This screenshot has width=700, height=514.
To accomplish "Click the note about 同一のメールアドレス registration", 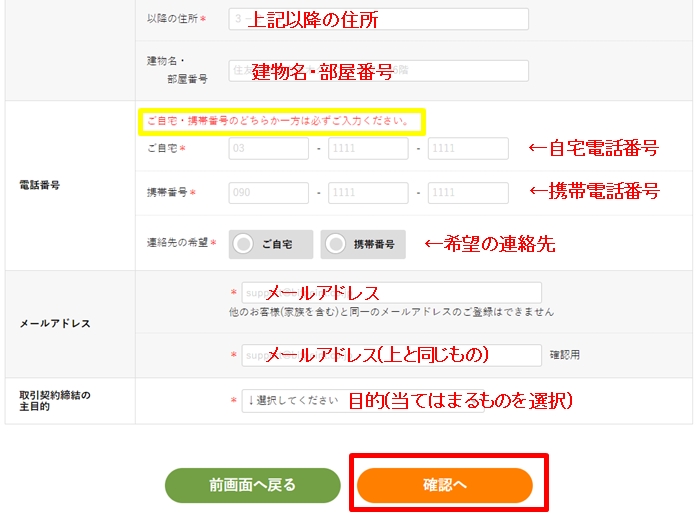I will (x=392, y=312).
